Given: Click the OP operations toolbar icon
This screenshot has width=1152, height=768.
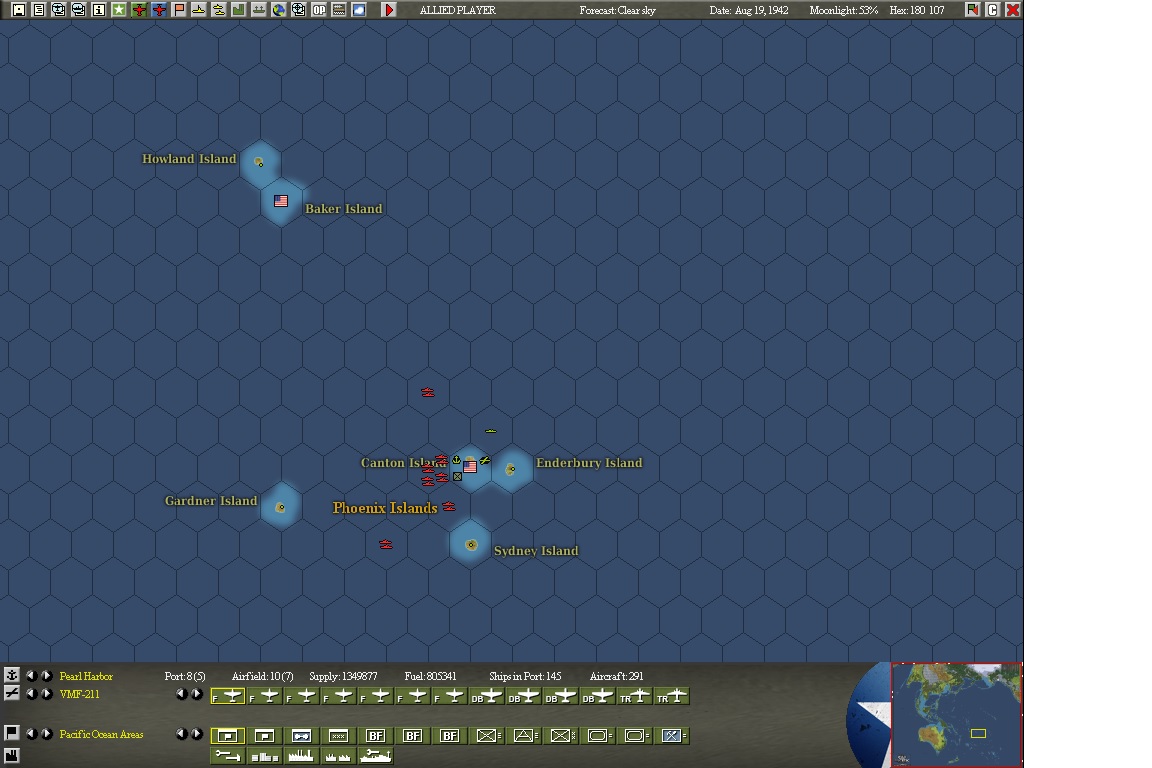Looking at the screenshot, I should [x=320, y=9].
